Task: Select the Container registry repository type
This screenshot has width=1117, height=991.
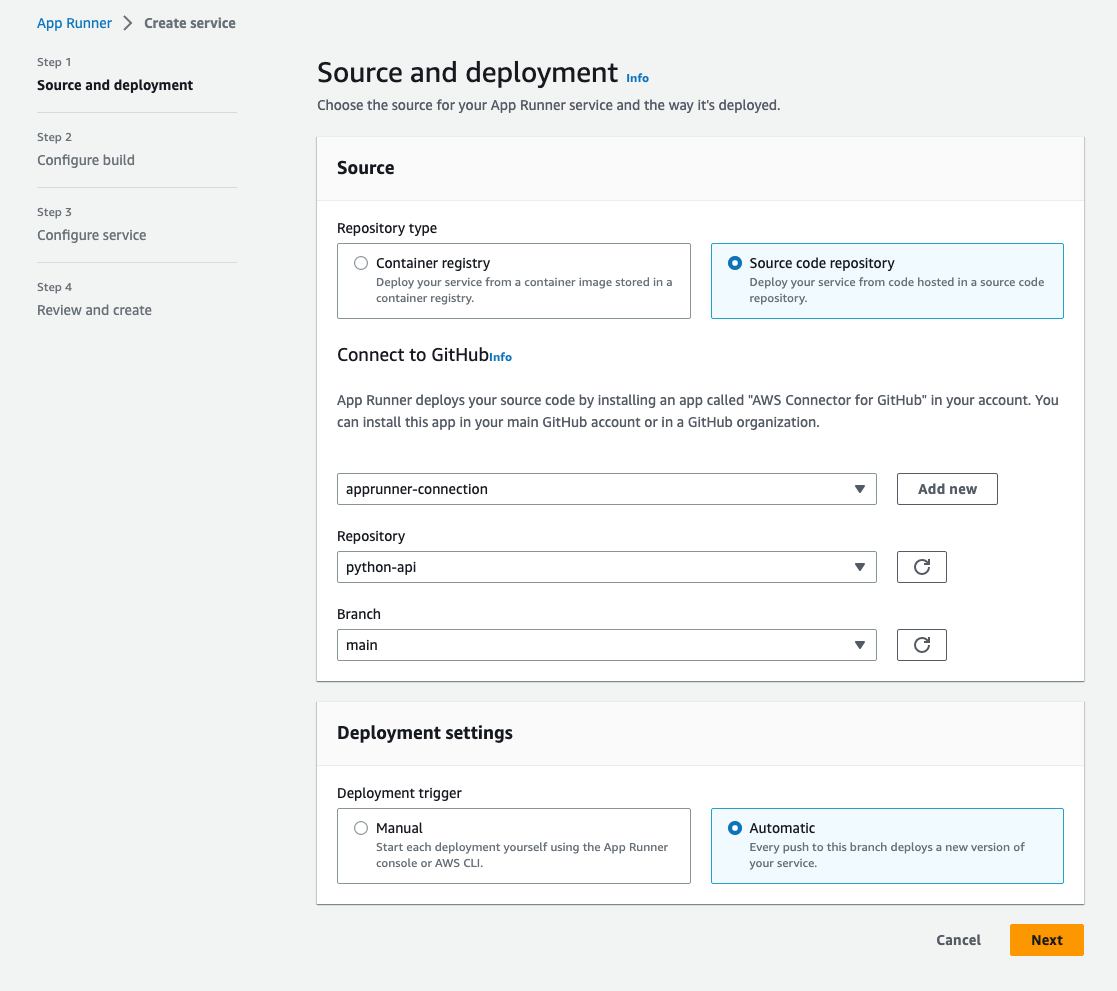Action: (361, 262)
